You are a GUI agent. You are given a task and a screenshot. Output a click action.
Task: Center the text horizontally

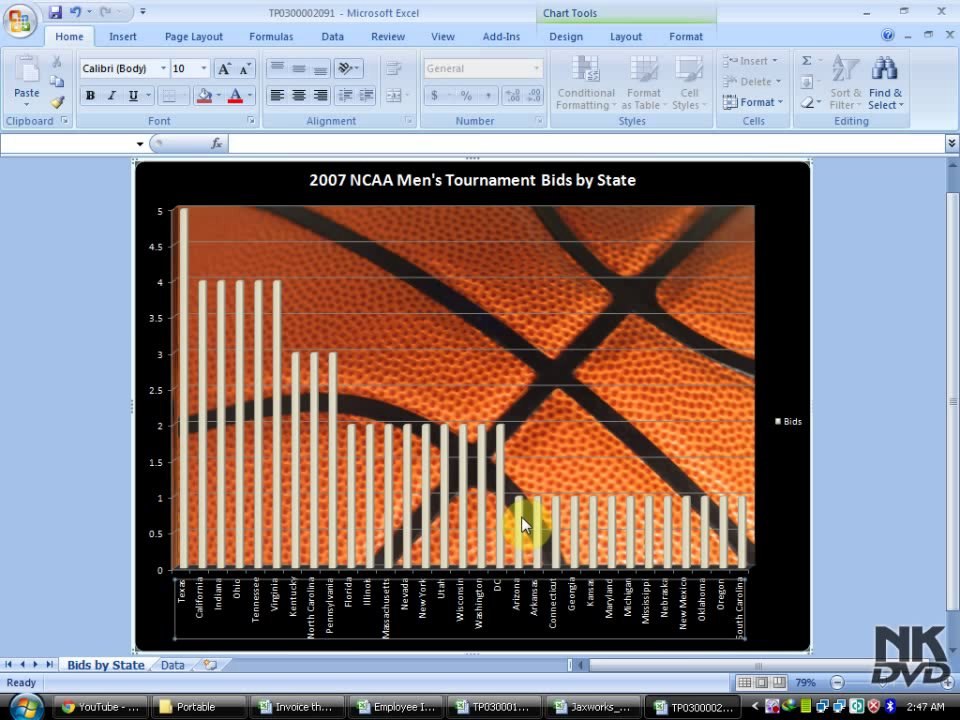coord(299,96)
